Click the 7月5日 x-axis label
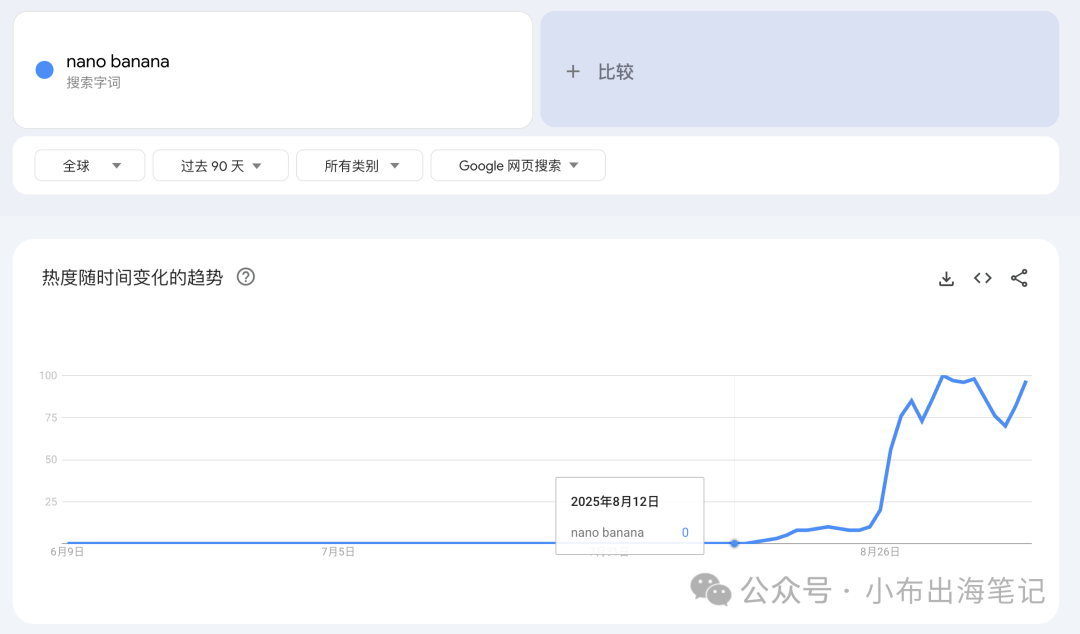The width and height of the screenshot is (1080, 634). [338, 551]
